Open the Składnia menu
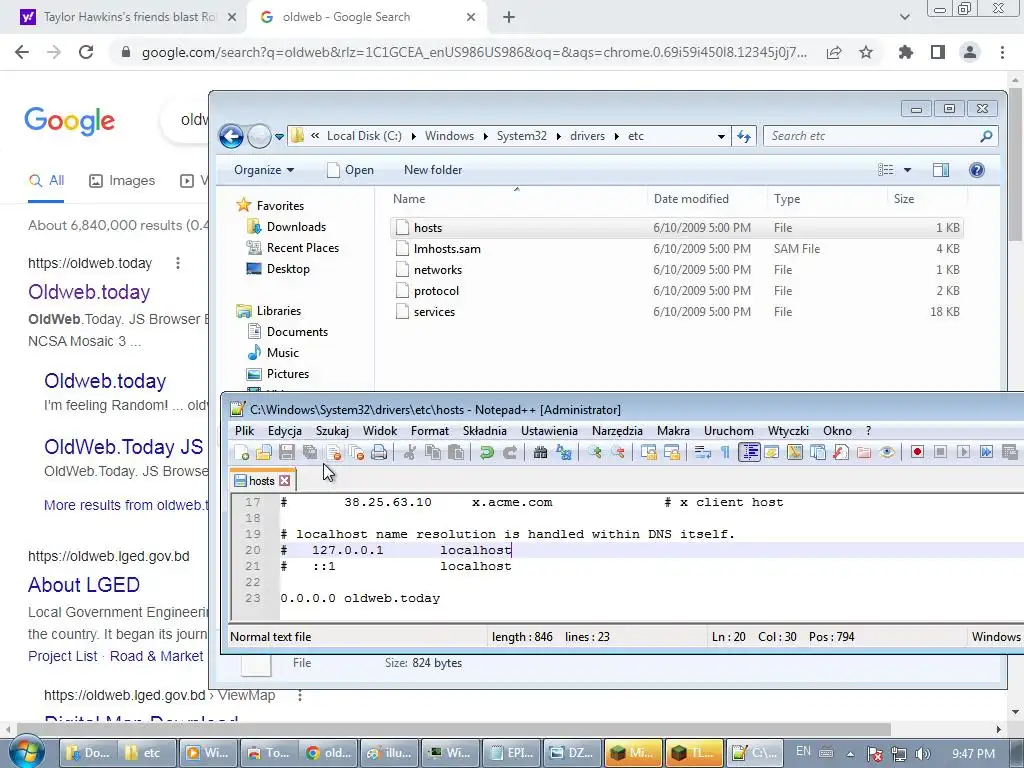This screenshot has width=1024, height=768. [x=485, y=431]
